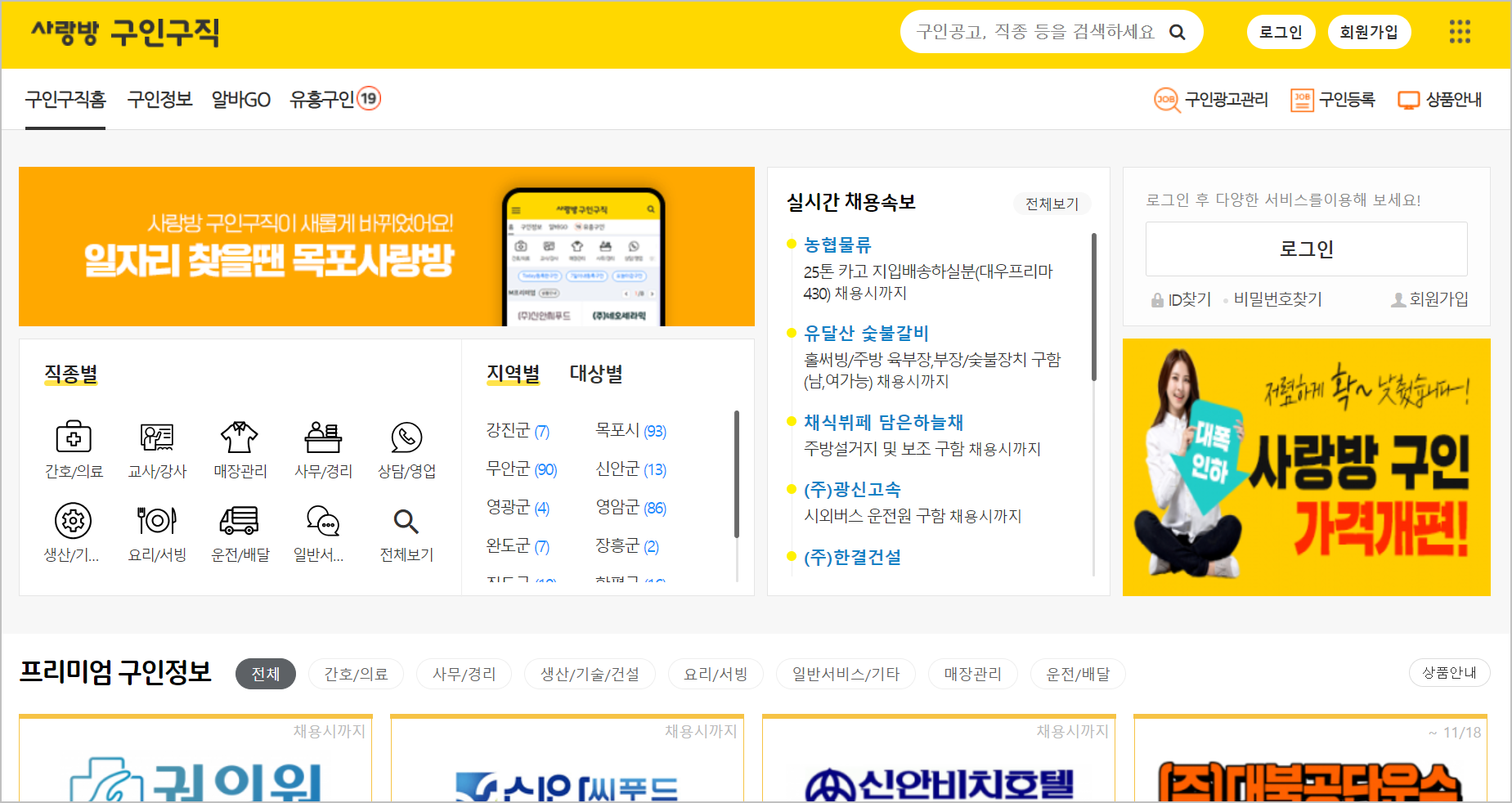
Task: Select the 교사/강사 job category icon
Action: click(157, 437)
